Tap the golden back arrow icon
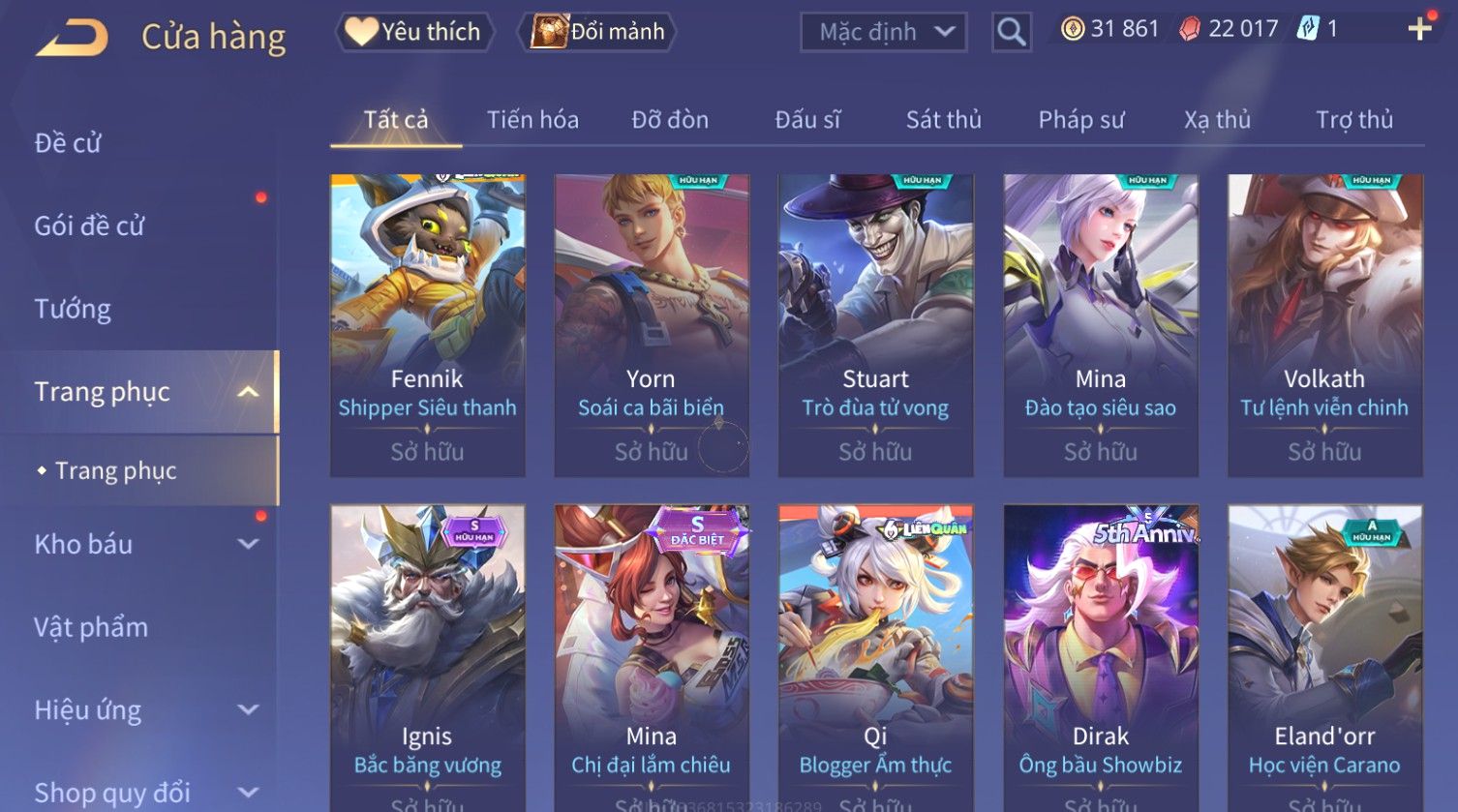1458x812 pixels. pos(73,37)
